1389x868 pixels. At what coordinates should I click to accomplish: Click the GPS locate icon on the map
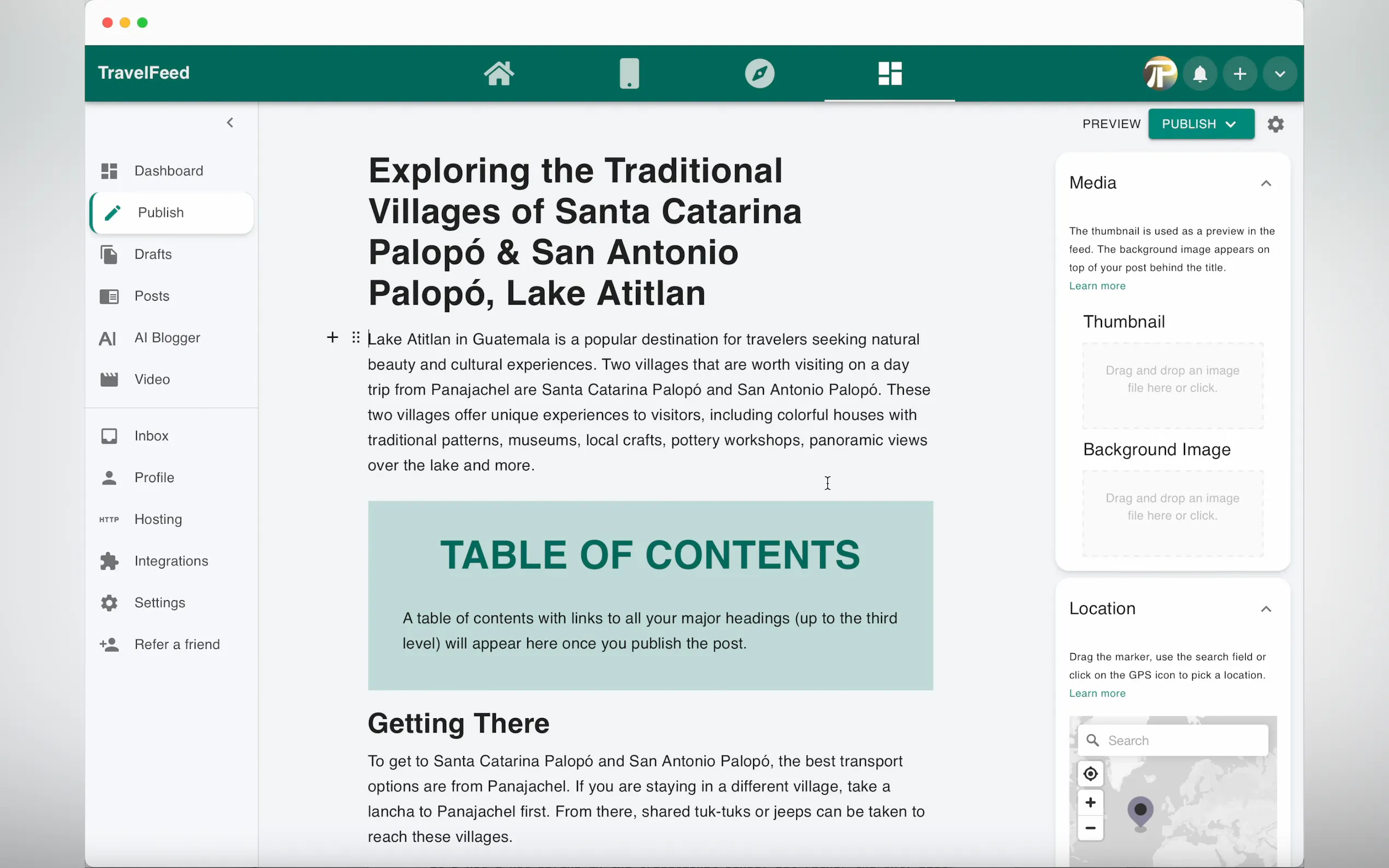[x=1090, y=774]
